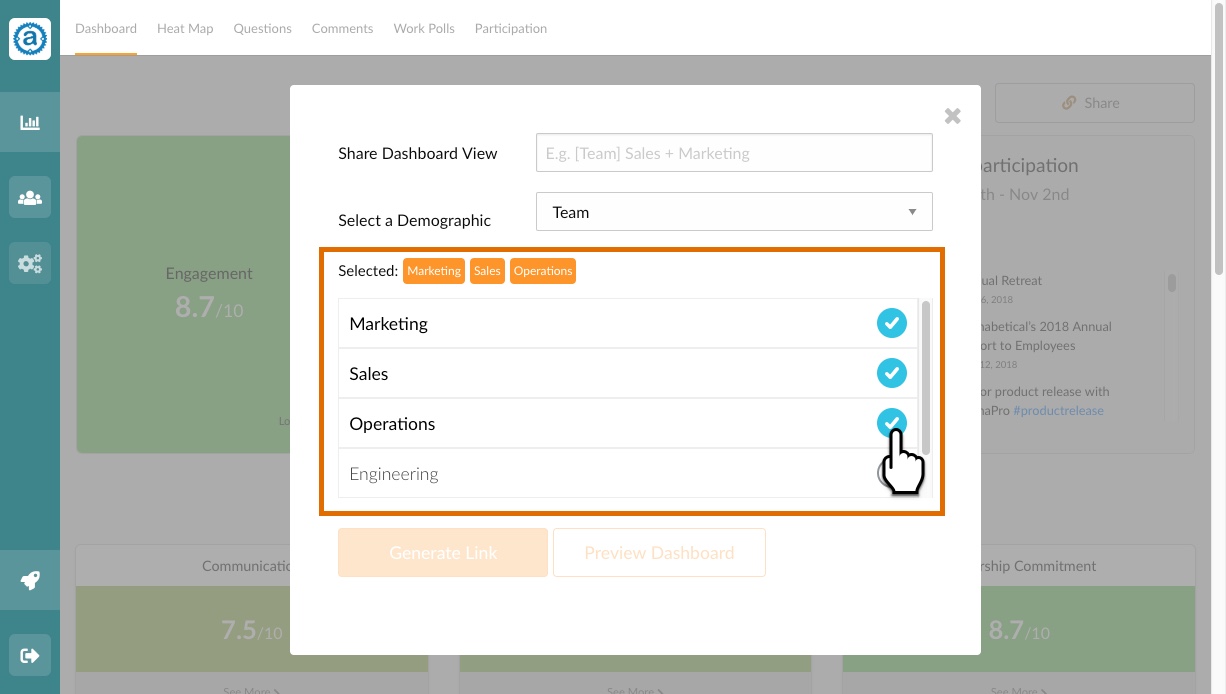Uncheck the Sales team checkmark
Image resolution: width=1226 pixels, height=694 pixels.
click(892, 374)
